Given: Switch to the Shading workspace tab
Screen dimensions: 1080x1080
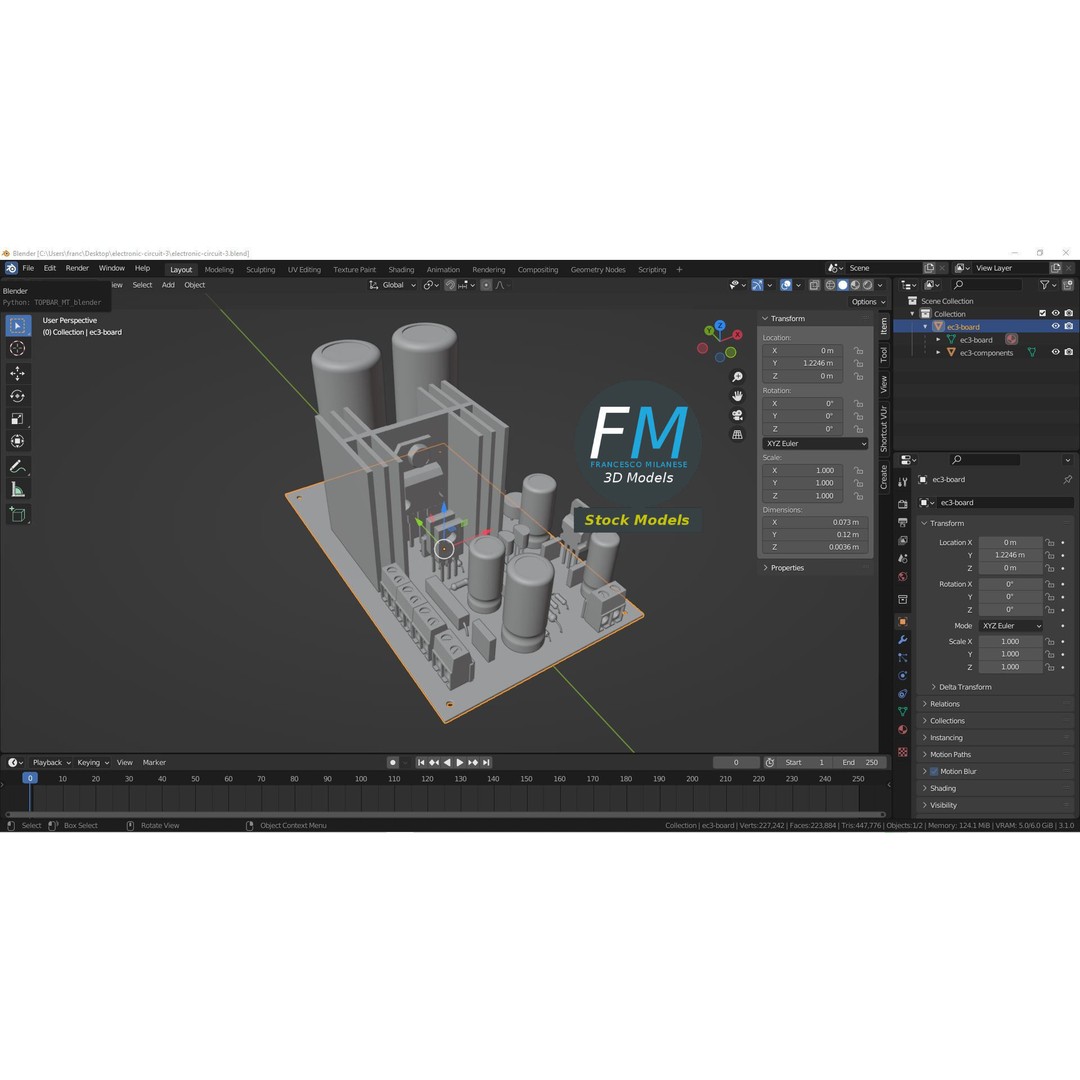Looking at the screenshot, I should tap(401, 269).
